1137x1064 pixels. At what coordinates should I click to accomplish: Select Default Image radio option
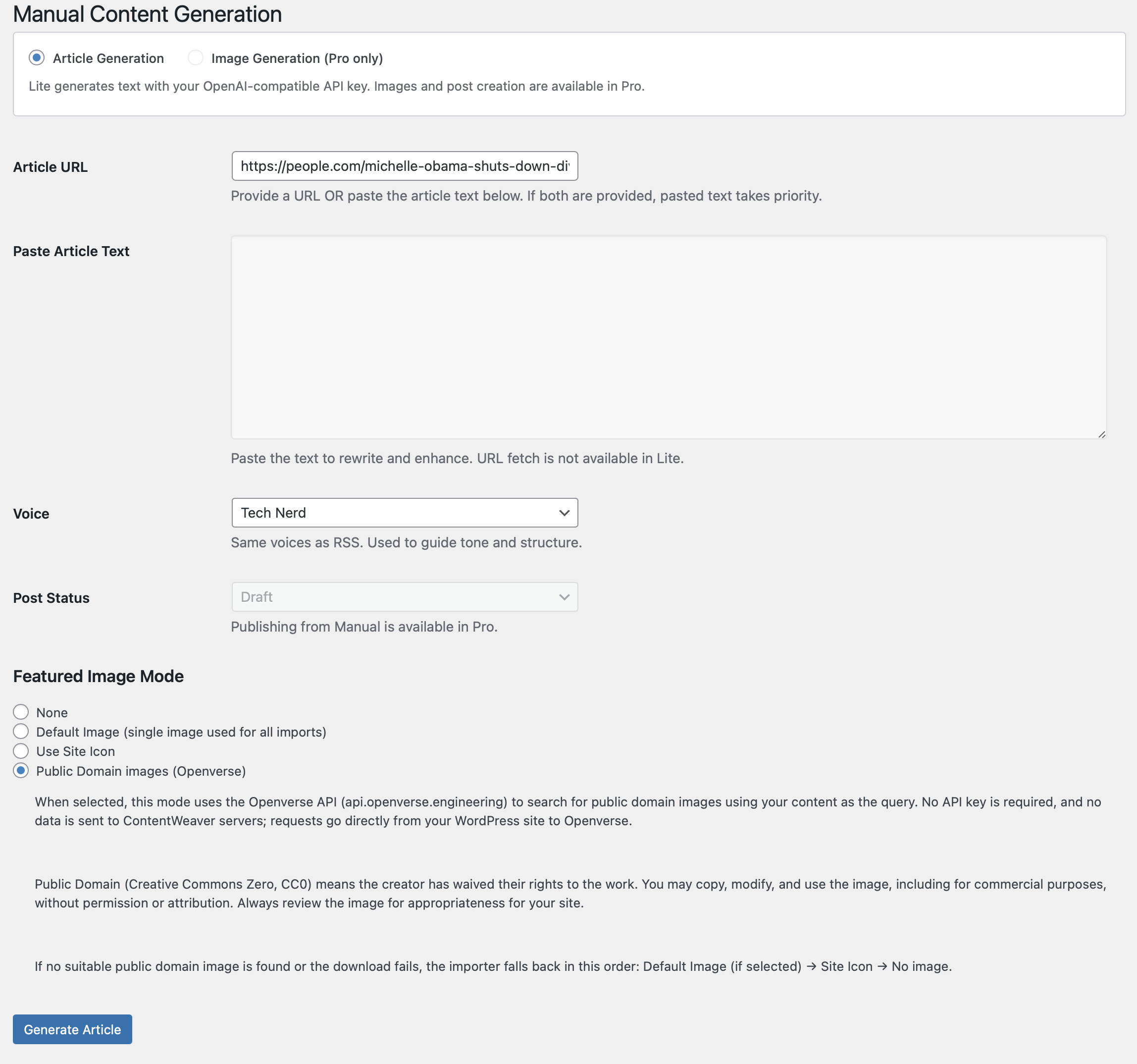[21, 731]
